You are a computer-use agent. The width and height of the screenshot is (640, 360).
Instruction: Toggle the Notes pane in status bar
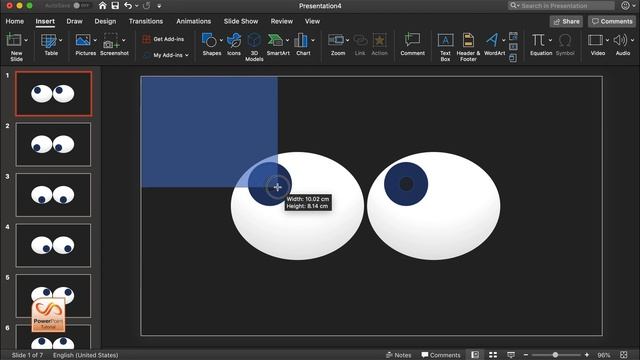point(398,355)
